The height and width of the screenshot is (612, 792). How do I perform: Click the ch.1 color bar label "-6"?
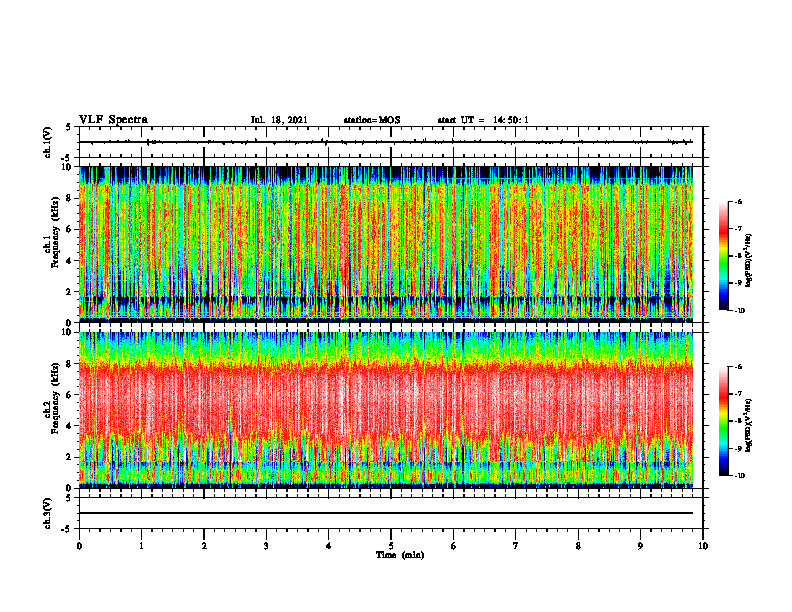tap(738, 201)
